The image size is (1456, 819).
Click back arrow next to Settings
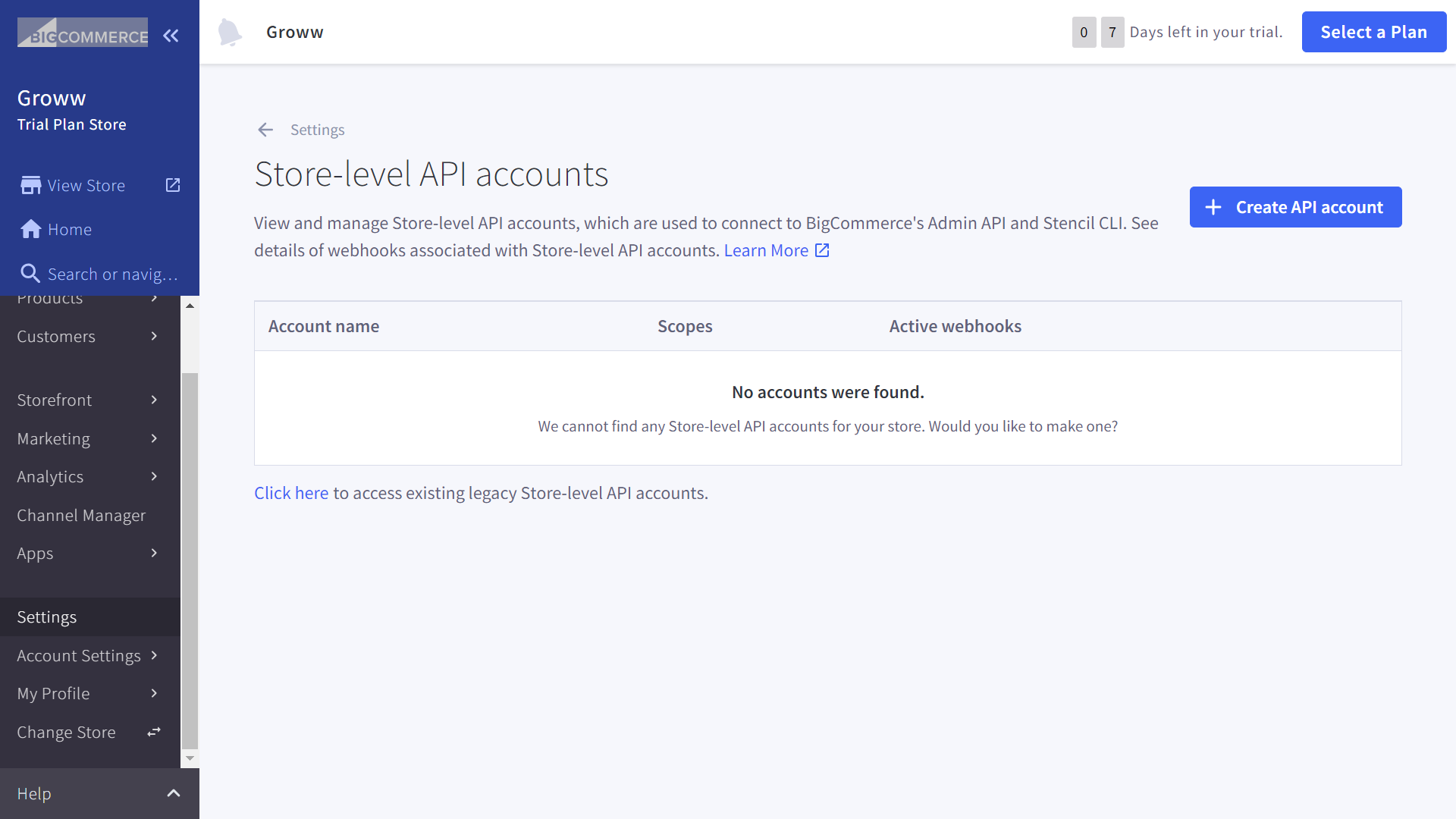coord(265,130)
